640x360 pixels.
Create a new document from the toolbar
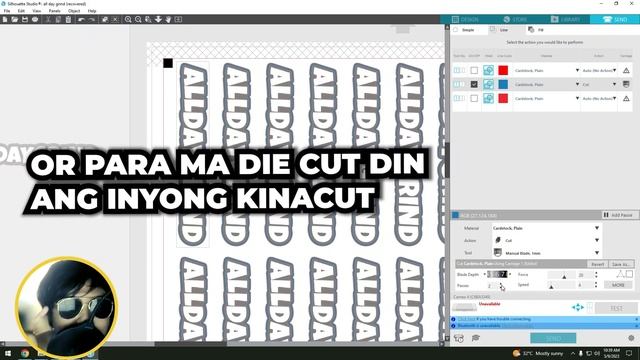(5, 19)
